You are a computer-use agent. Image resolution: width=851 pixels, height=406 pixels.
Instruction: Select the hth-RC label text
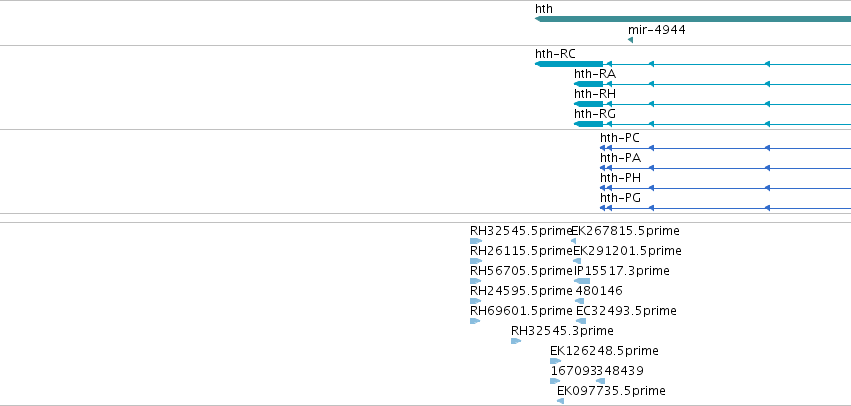[x=555, y=54]
